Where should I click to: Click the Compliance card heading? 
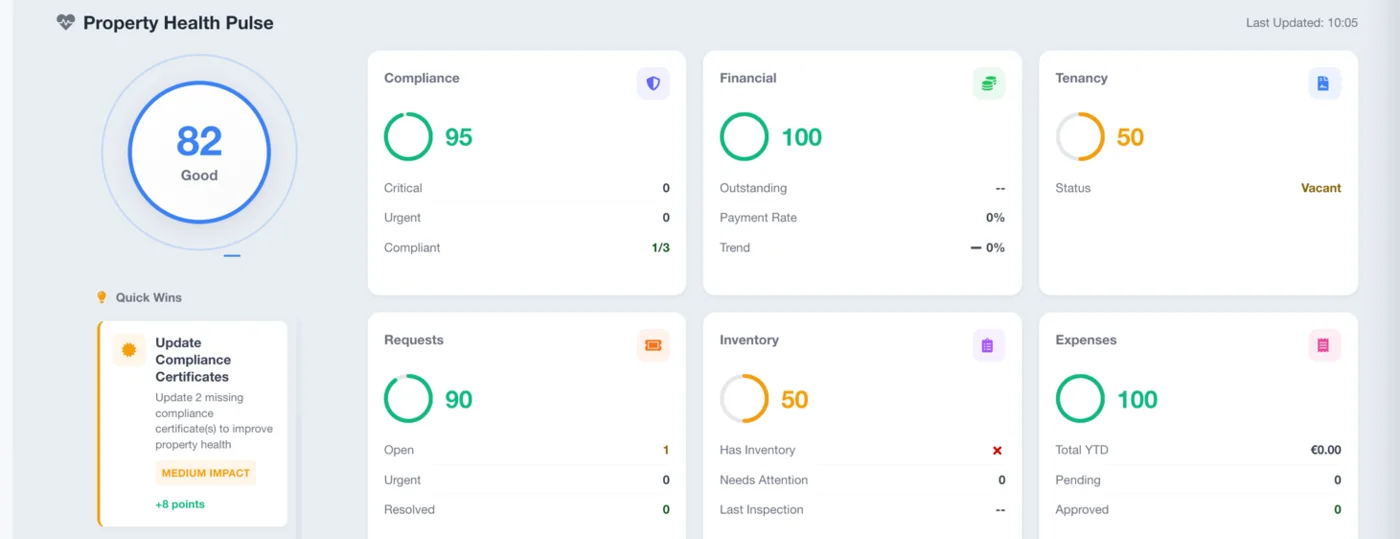[422, 78]
